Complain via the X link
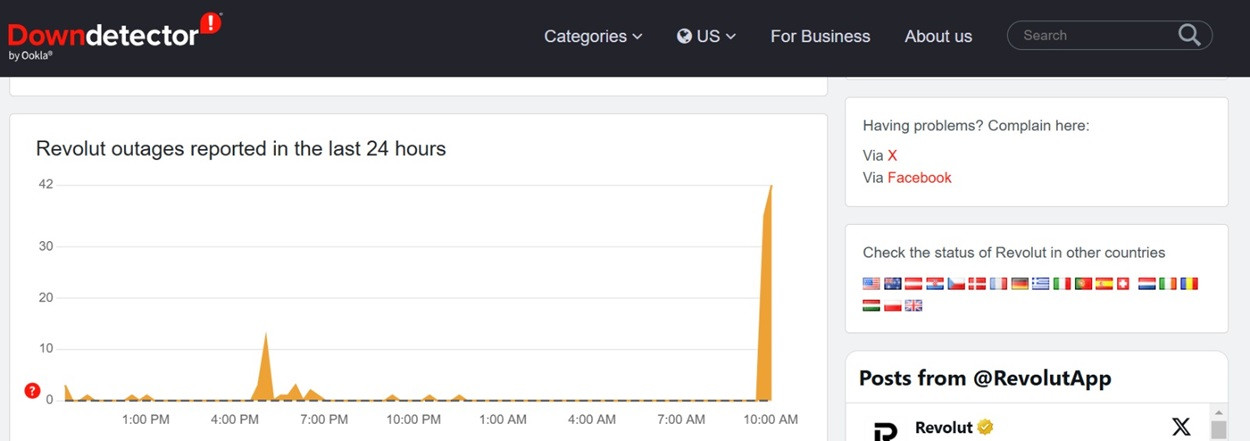Image resolution: width=1250 pixels, height=441 pixels. 892,155
